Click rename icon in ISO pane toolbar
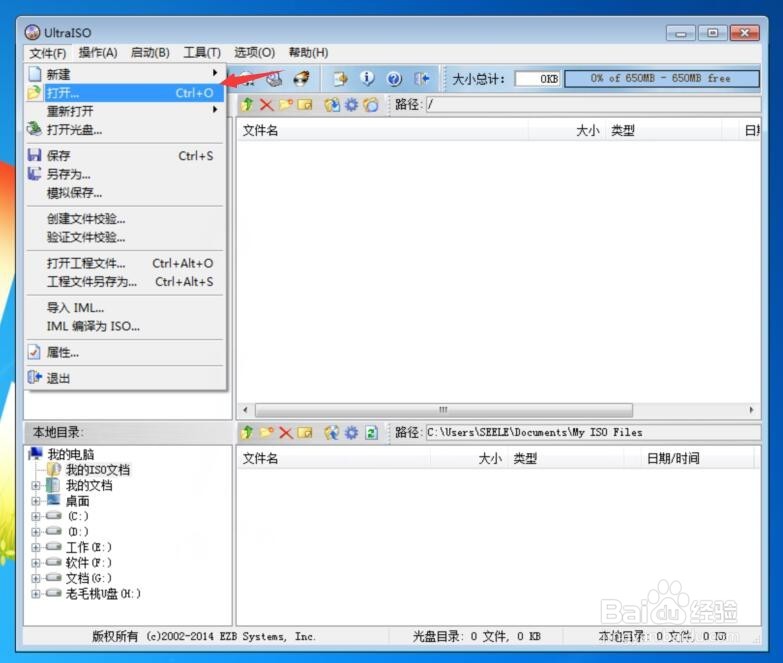The width and height of the screenshot is (783, 663). (305, 105)
